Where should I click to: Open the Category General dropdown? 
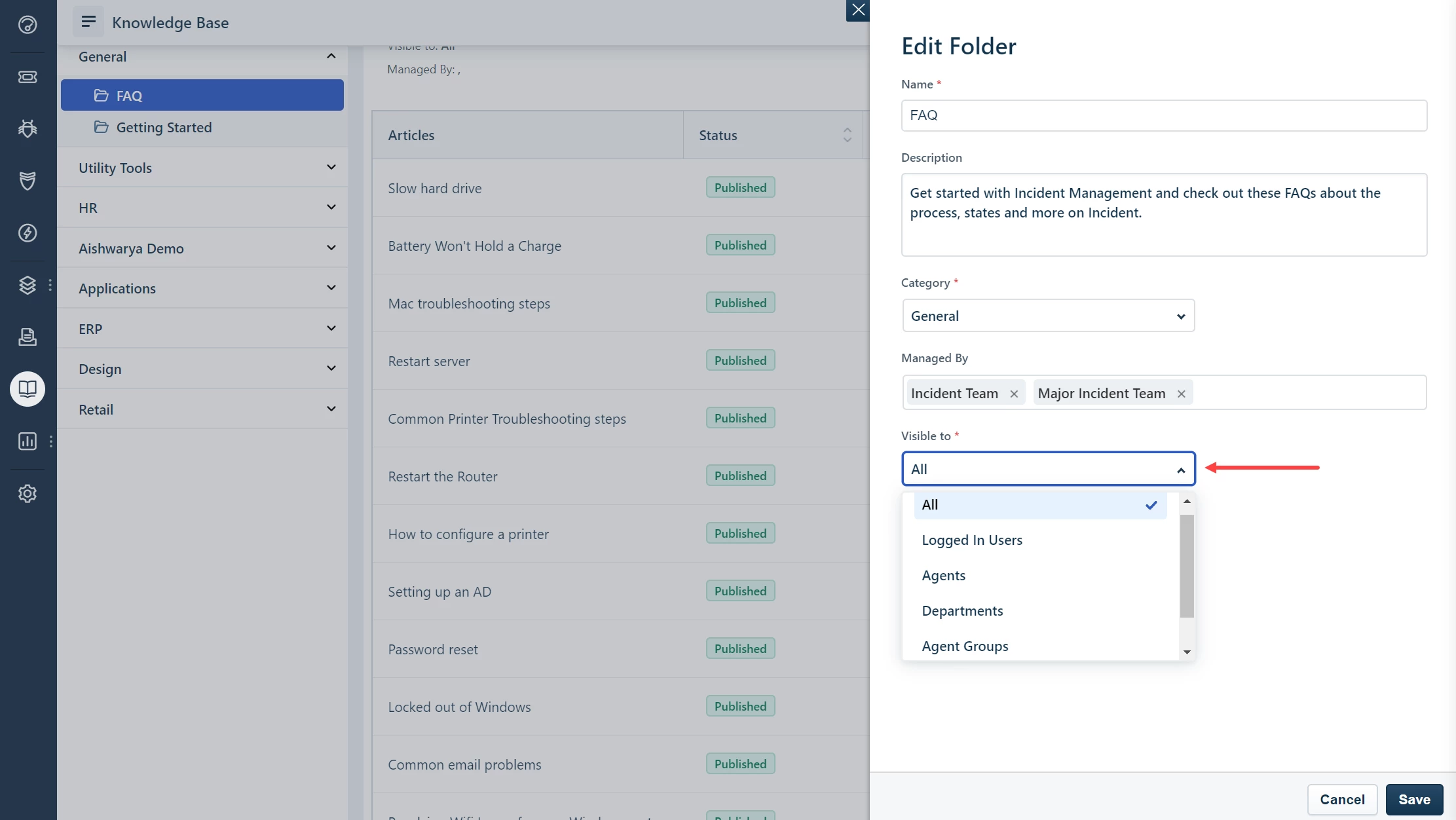(x=1048, y=316)
